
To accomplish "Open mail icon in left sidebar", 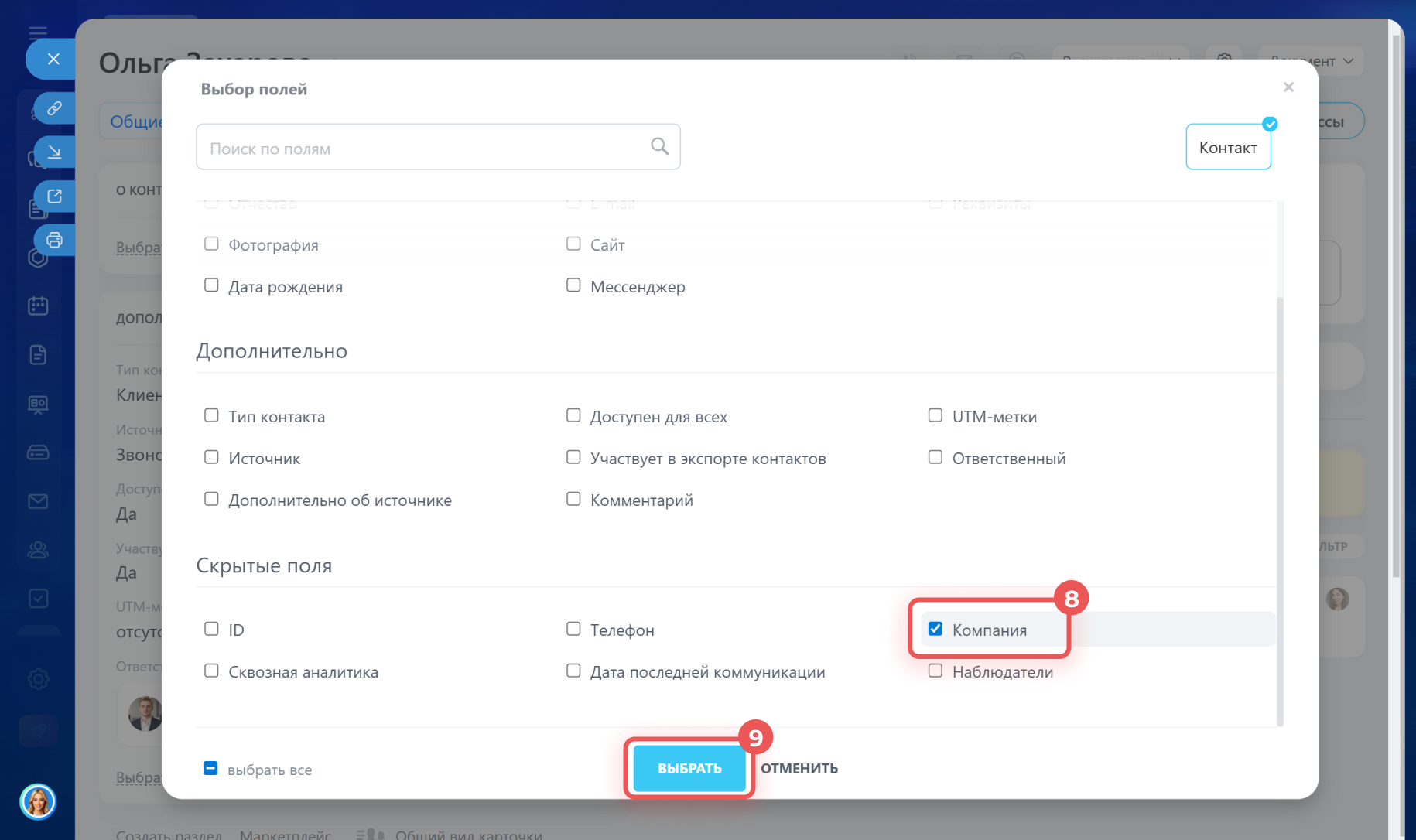I will (x=38, y=501).
